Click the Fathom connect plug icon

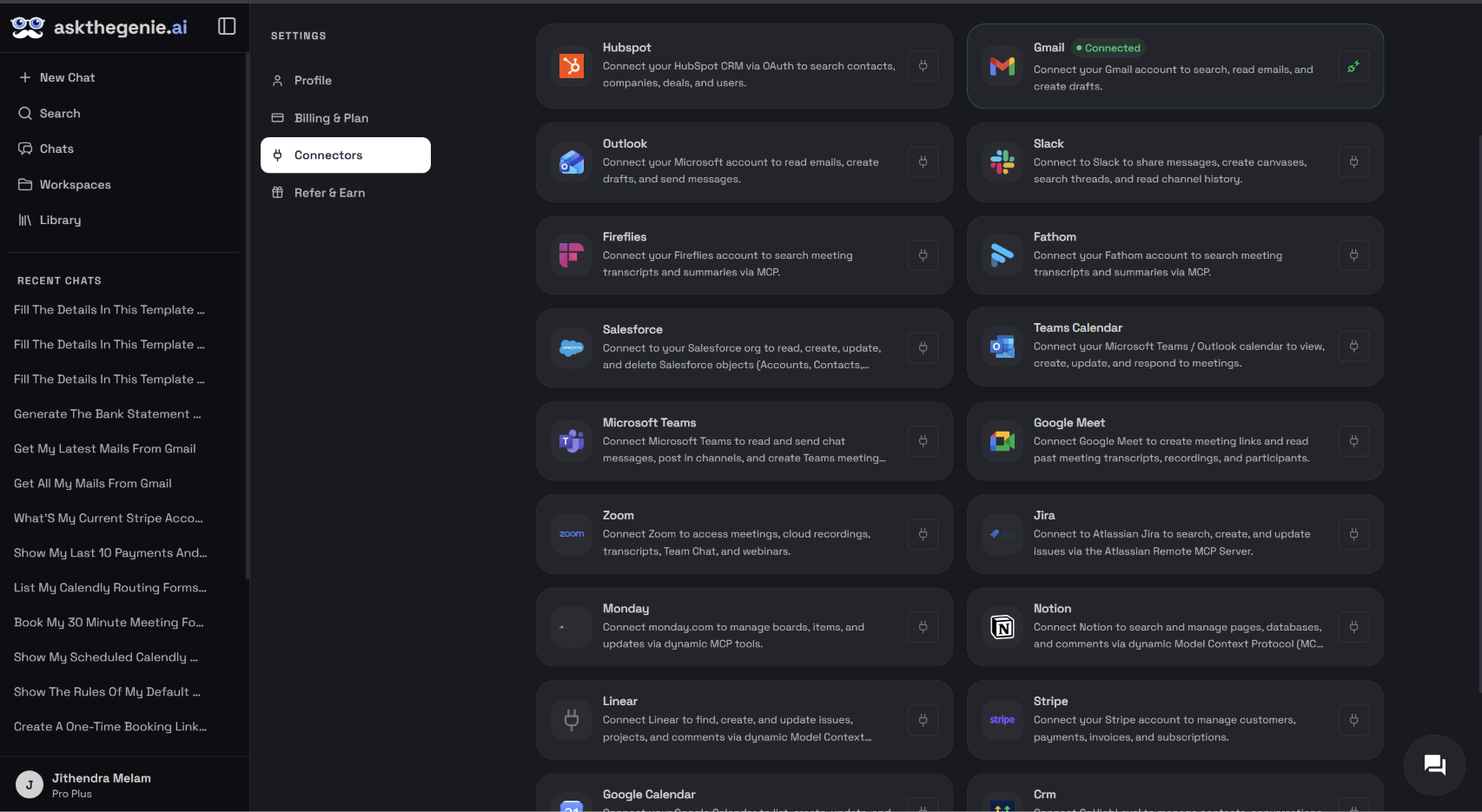pos(1353,255)
